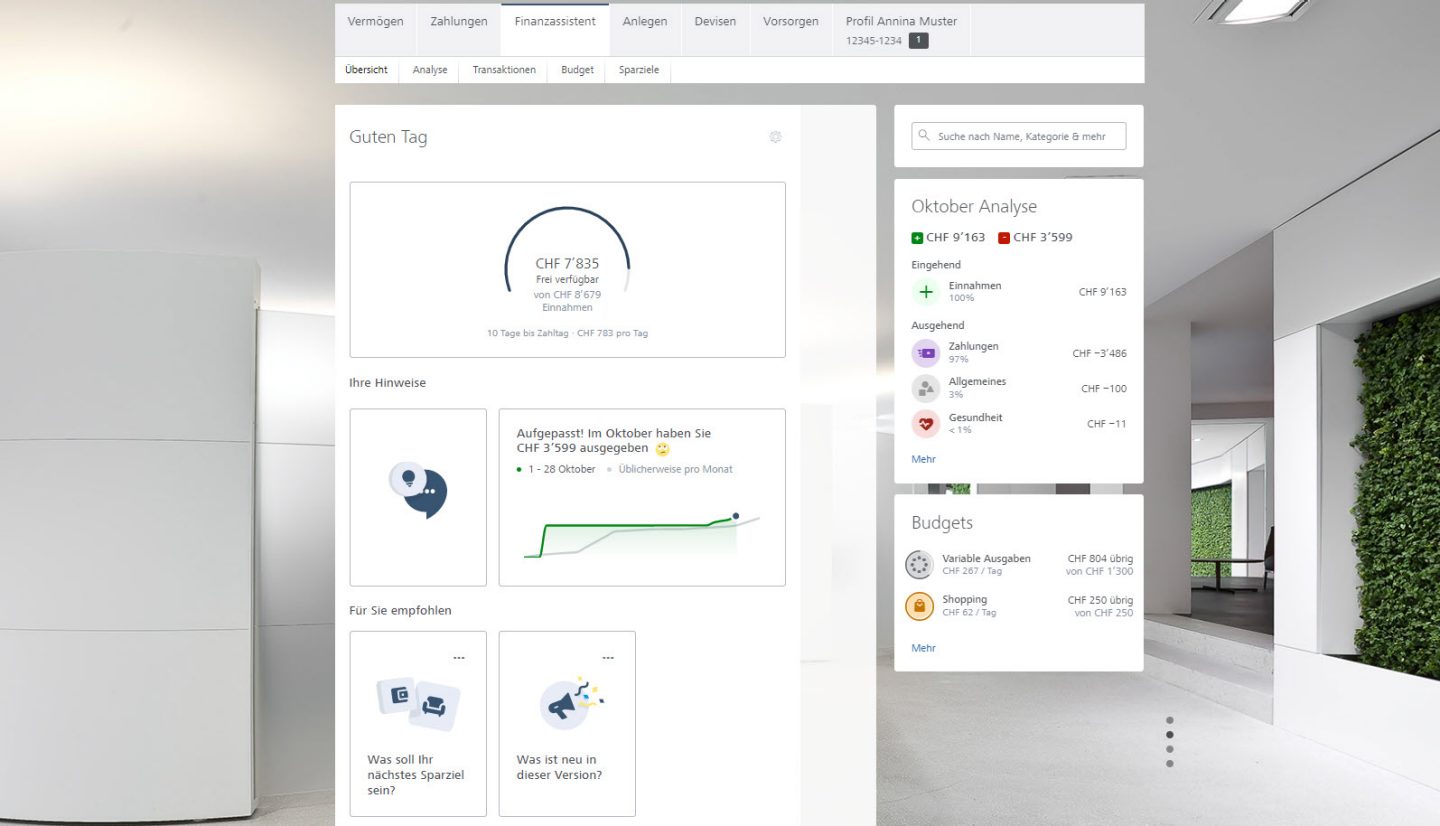Open the chat bubble hints icon card
The image size is (1440, 826).
point(418,497)
